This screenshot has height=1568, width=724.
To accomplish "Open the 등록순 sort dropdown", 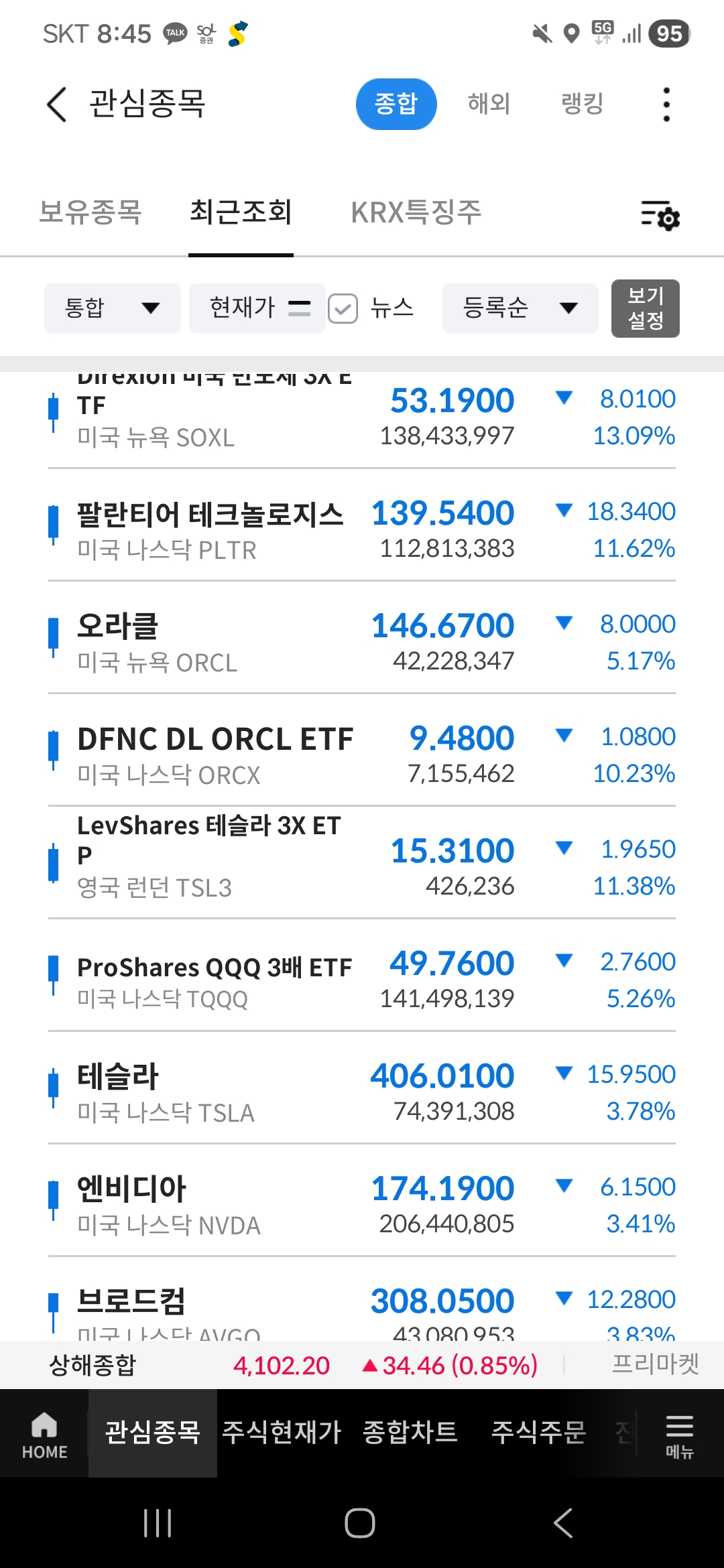I will [520, 308].
